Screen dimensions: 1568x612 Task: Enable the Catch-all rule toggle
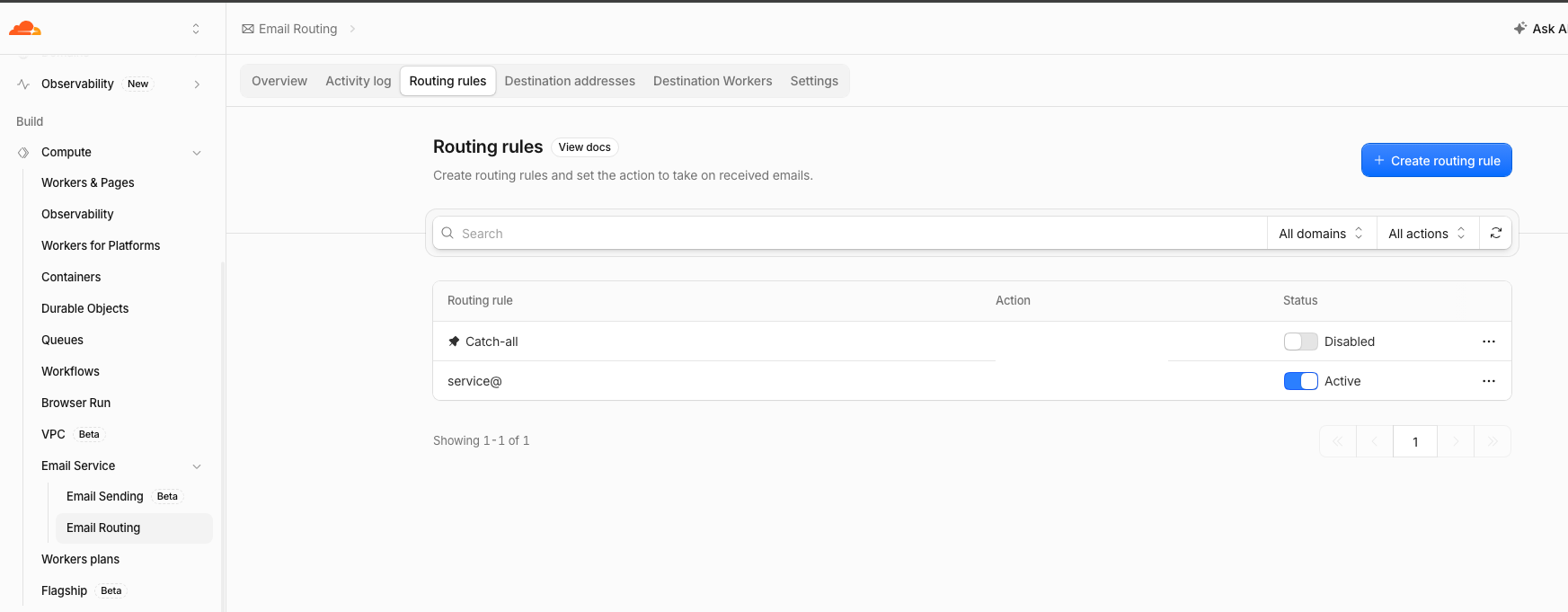click(1300, 341)
